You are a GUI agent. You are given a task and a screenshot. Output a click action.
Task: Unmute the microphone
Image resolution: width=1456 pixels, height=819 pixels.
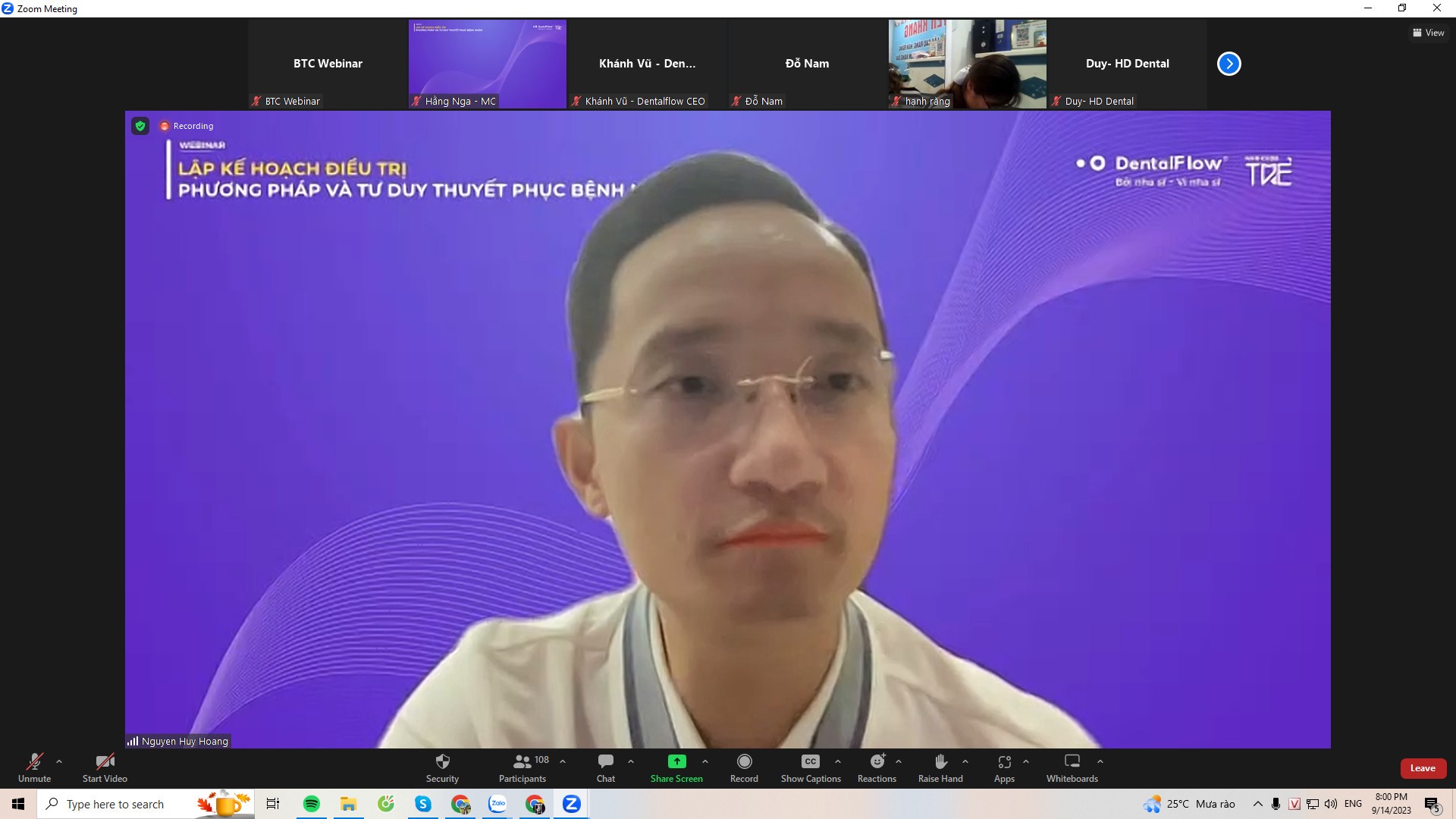point(34,767)
